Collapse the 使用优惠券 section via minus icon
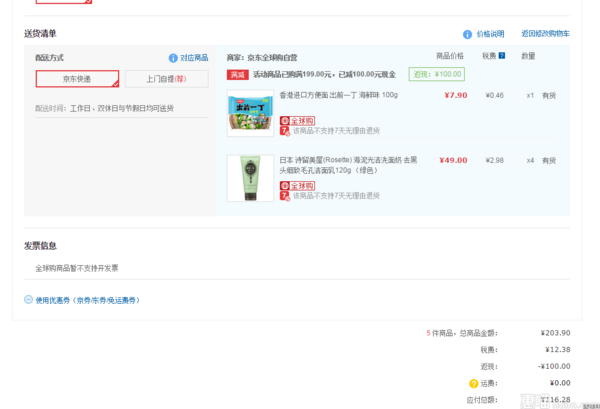 click(28, 300)
